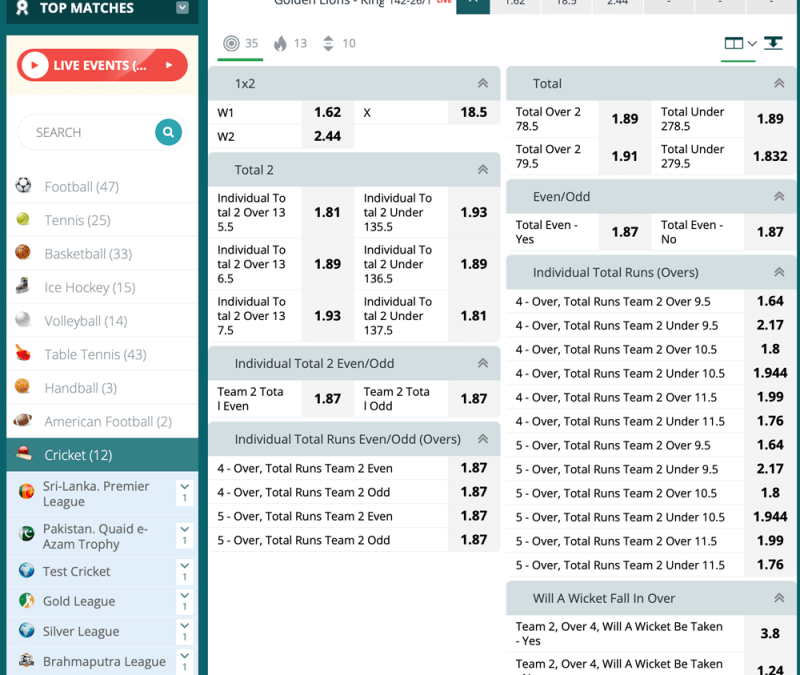Collapse all markets using the download-arrow icon
This screenshot has width=800, height=675.
pyautogui.click(x=773, y=43)
